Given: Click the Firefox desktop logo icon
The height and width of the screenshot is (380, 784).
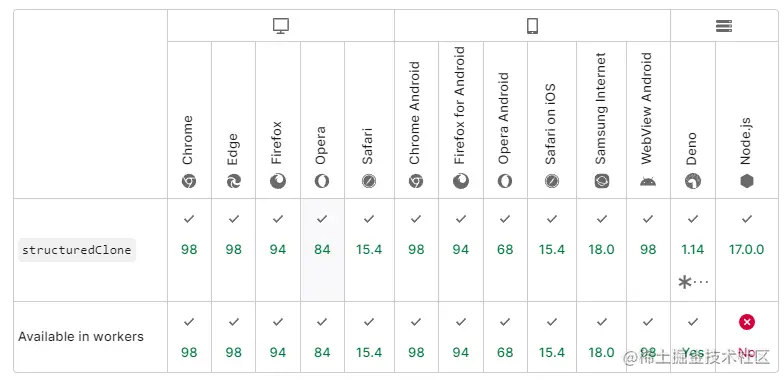Looking at the screenshot, I should (278, 181).
